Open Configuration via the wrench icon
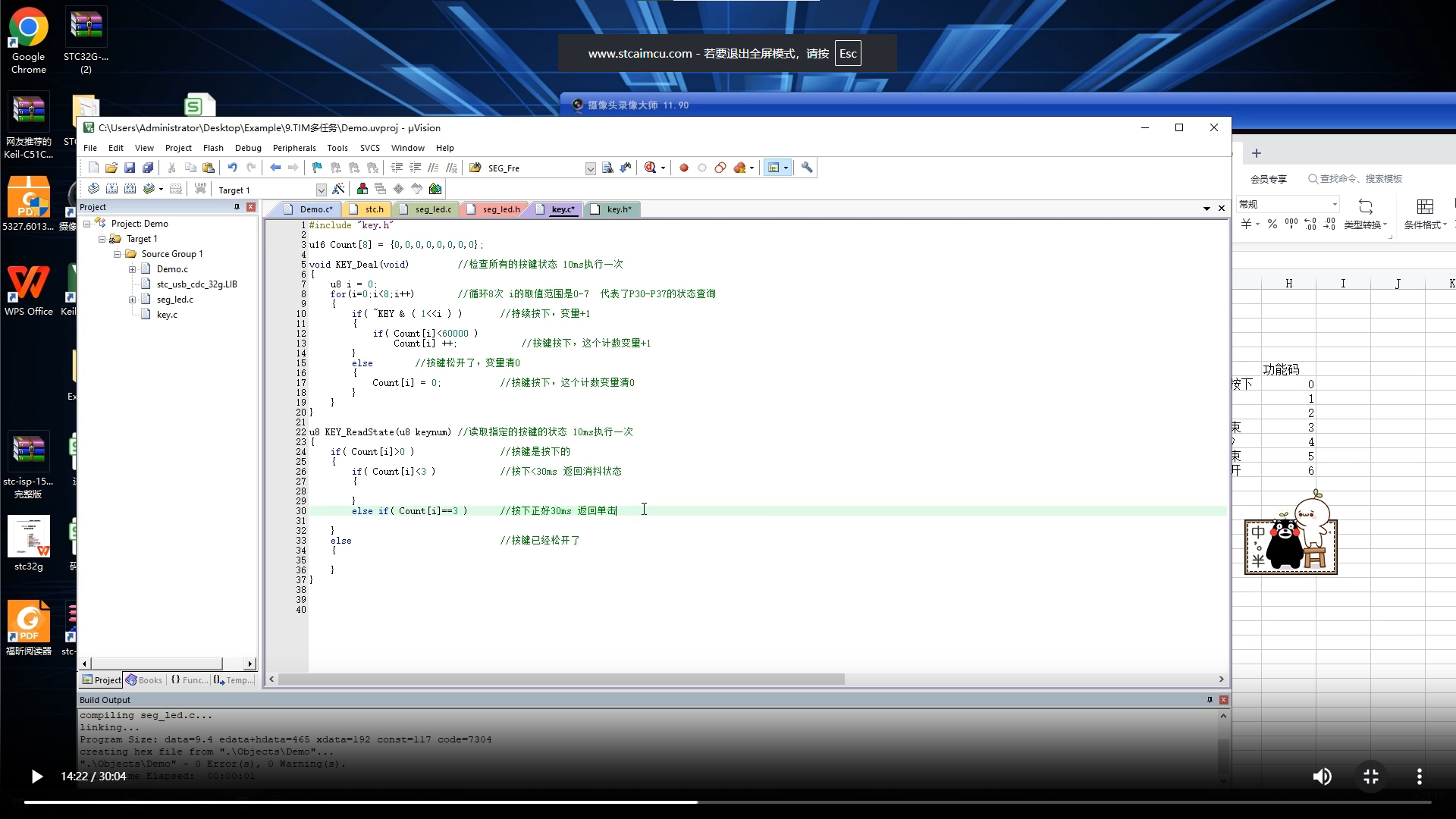Image resolution: width=1456 pixels, height=819 pixels. point(807,168)
